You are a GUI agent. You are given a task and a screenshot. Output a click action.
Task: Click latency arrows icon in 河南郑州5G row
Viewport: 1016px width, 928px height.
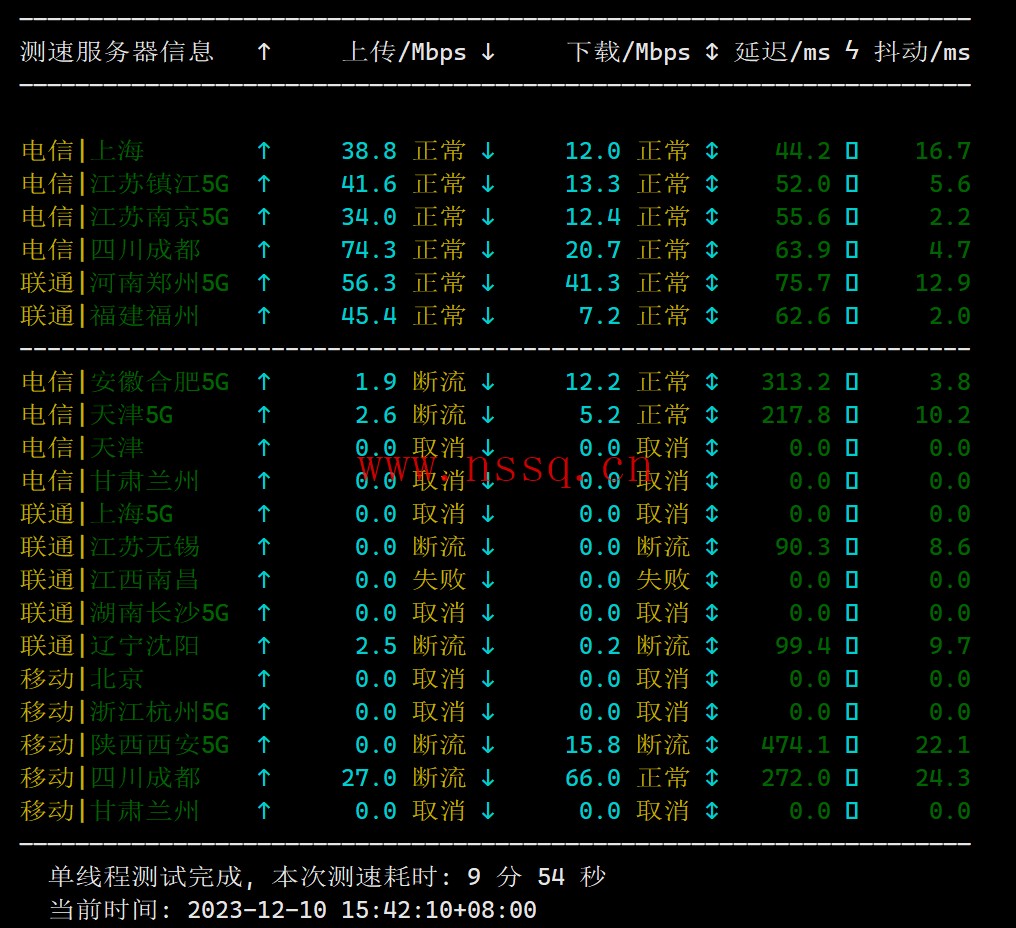tap(712, 283)
